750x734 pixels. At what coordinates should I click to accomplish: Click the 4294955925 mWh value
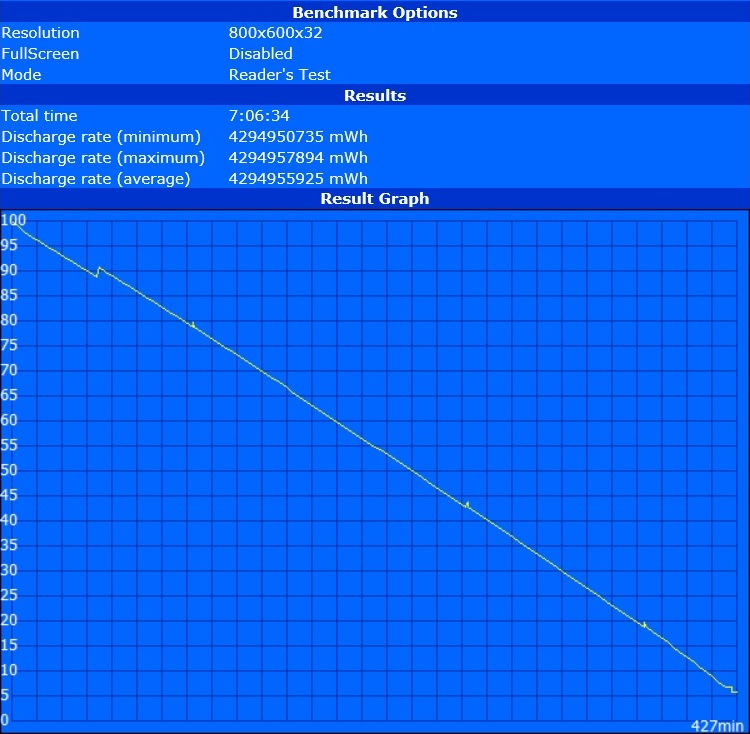click(298, 179)
